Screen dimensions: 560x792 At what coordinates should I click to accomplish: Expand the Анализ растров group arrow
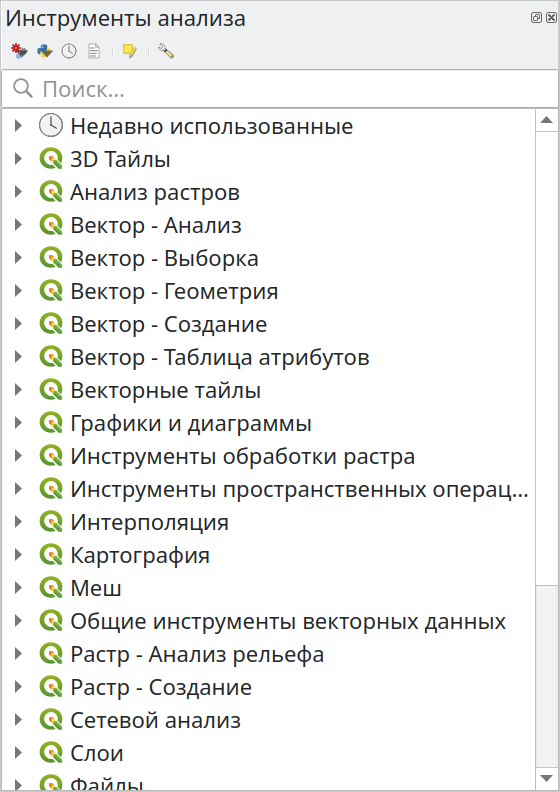(18, 192)
